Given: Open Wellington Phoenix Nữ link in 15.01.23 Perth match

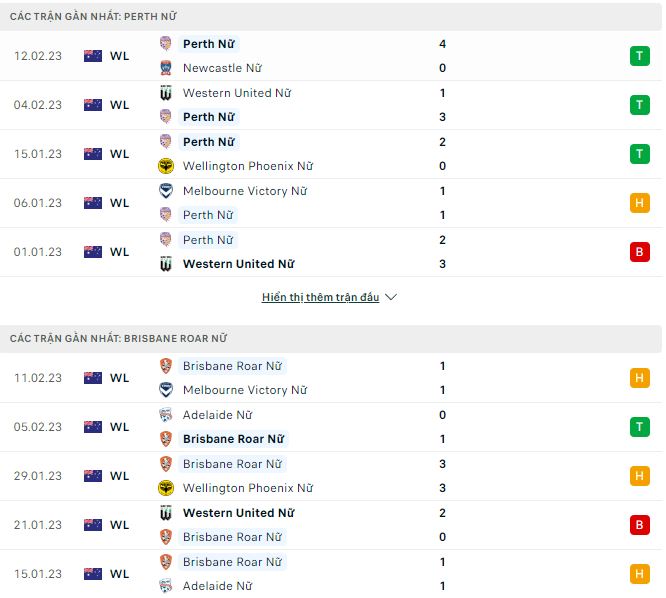Looking at the screenshot, I should click(248, 166).
